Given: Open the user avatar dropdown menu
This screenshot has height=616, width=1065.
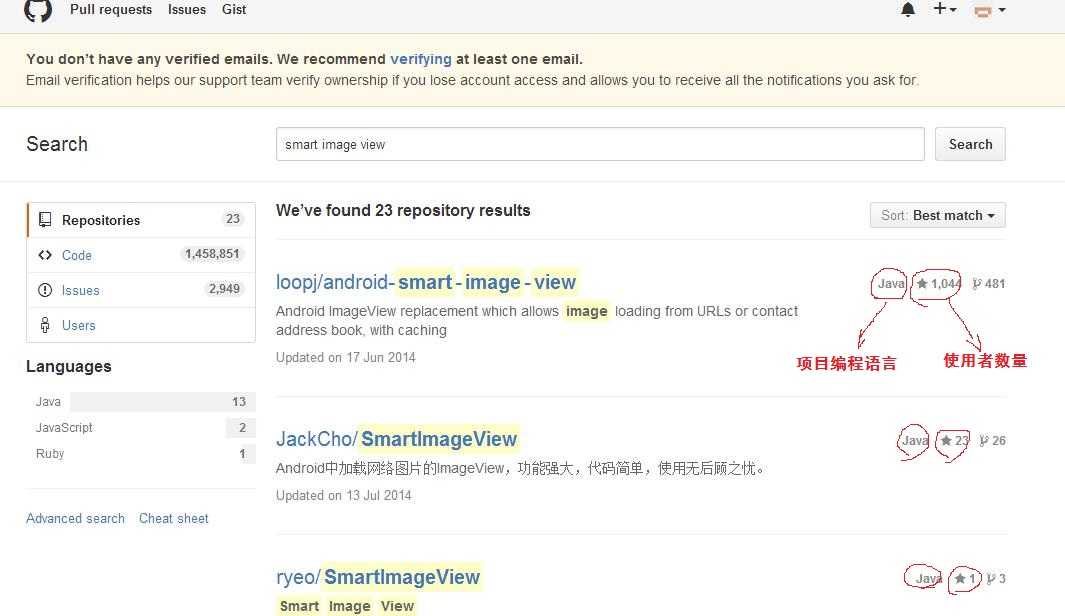Looking at the screenshot, I should coord(989,11).
